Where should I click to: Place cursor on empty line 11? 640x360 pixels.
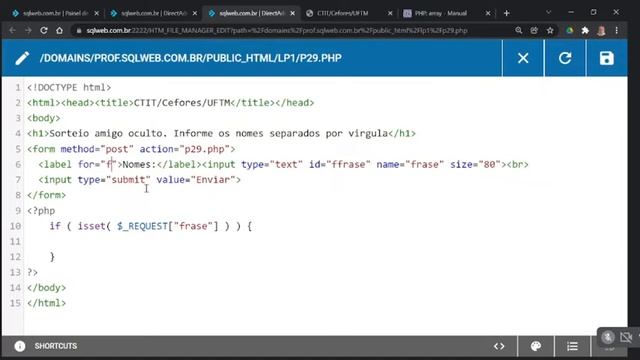point(325,242)
